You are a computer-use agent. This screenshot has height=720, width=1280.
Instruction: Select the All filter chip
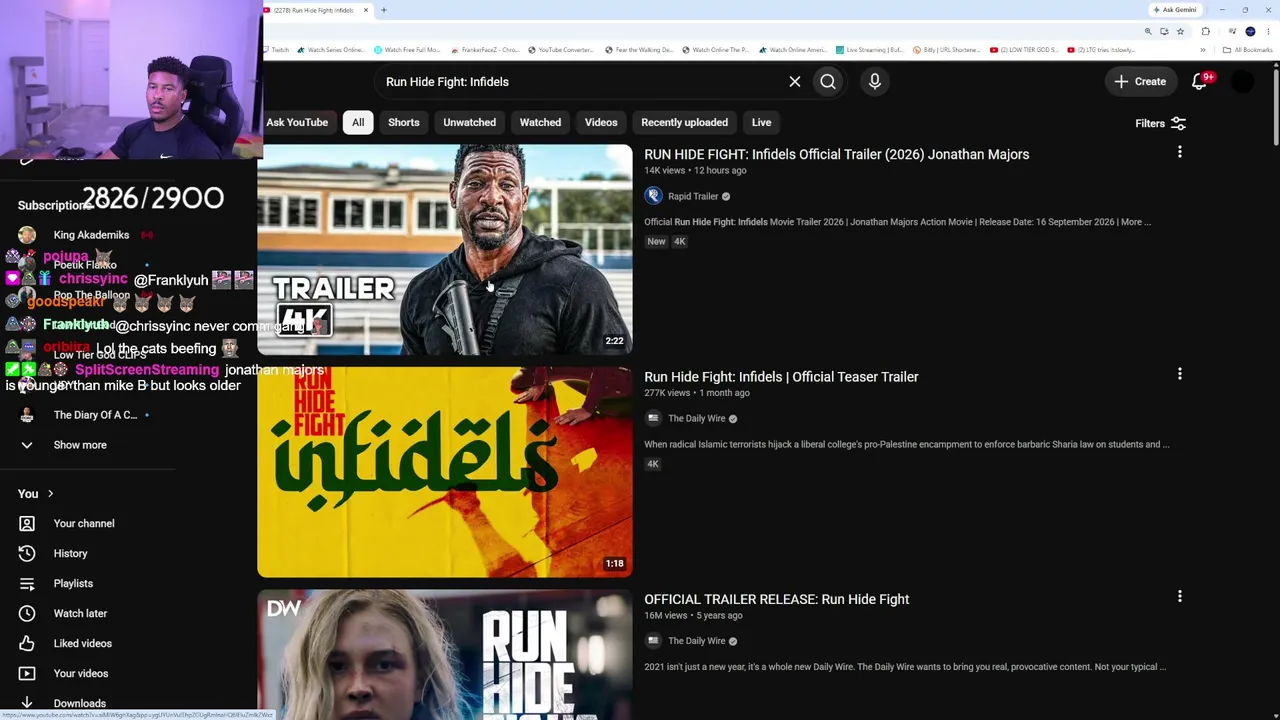pos(358,122)
